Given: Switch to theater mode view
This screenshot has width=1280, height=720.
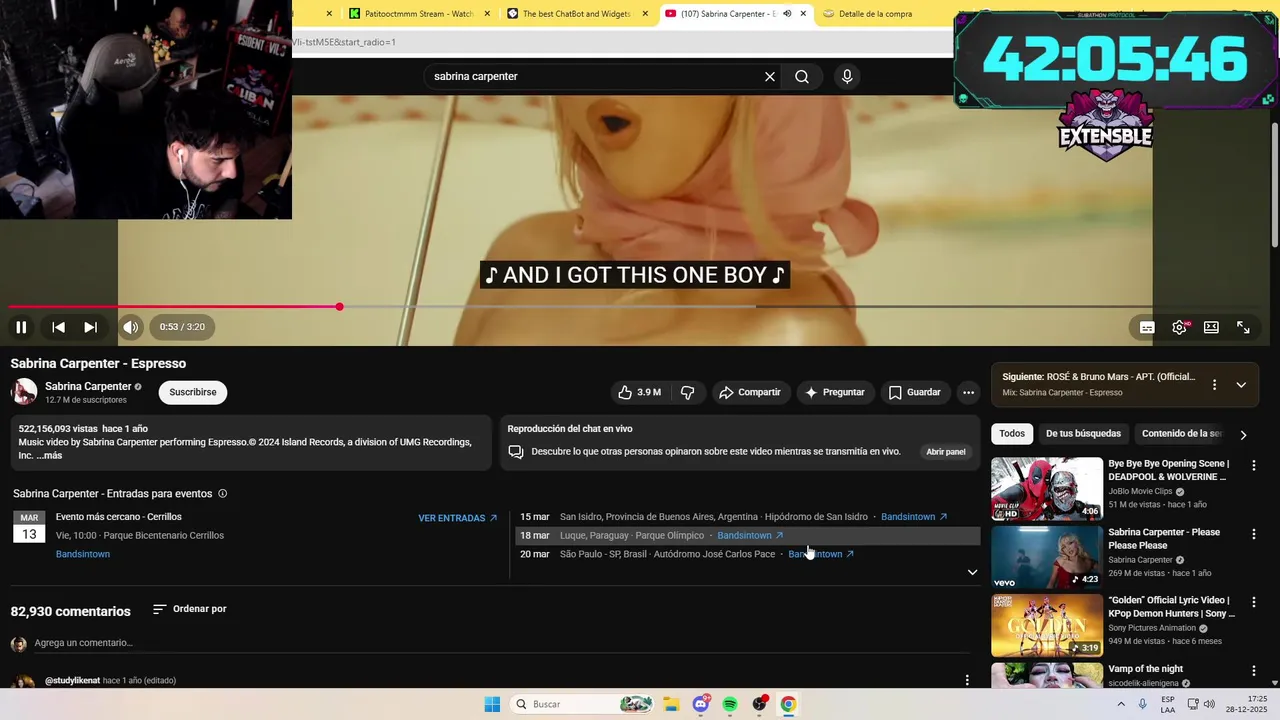Looking at the screenshot, I should click(1211, 327).
